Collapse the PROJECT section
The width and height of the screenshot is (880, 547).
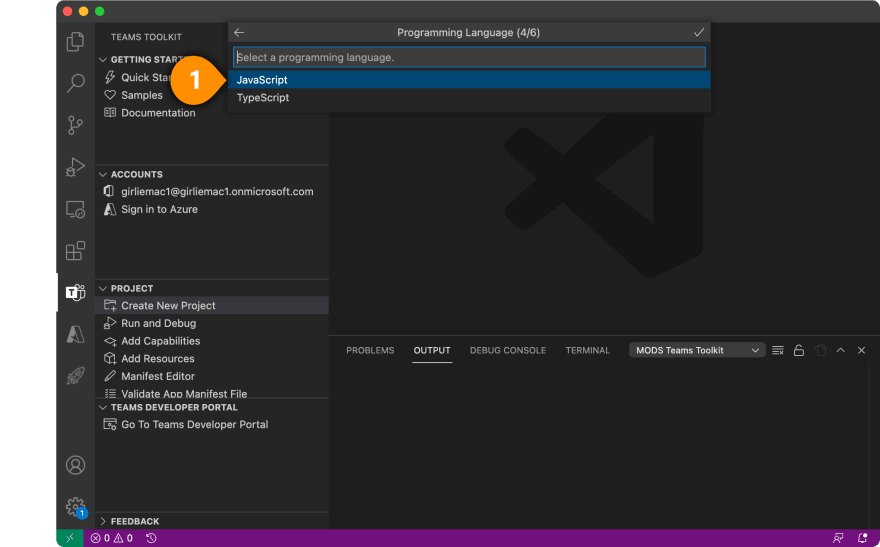pyautogui.click(x=103, y=288)
